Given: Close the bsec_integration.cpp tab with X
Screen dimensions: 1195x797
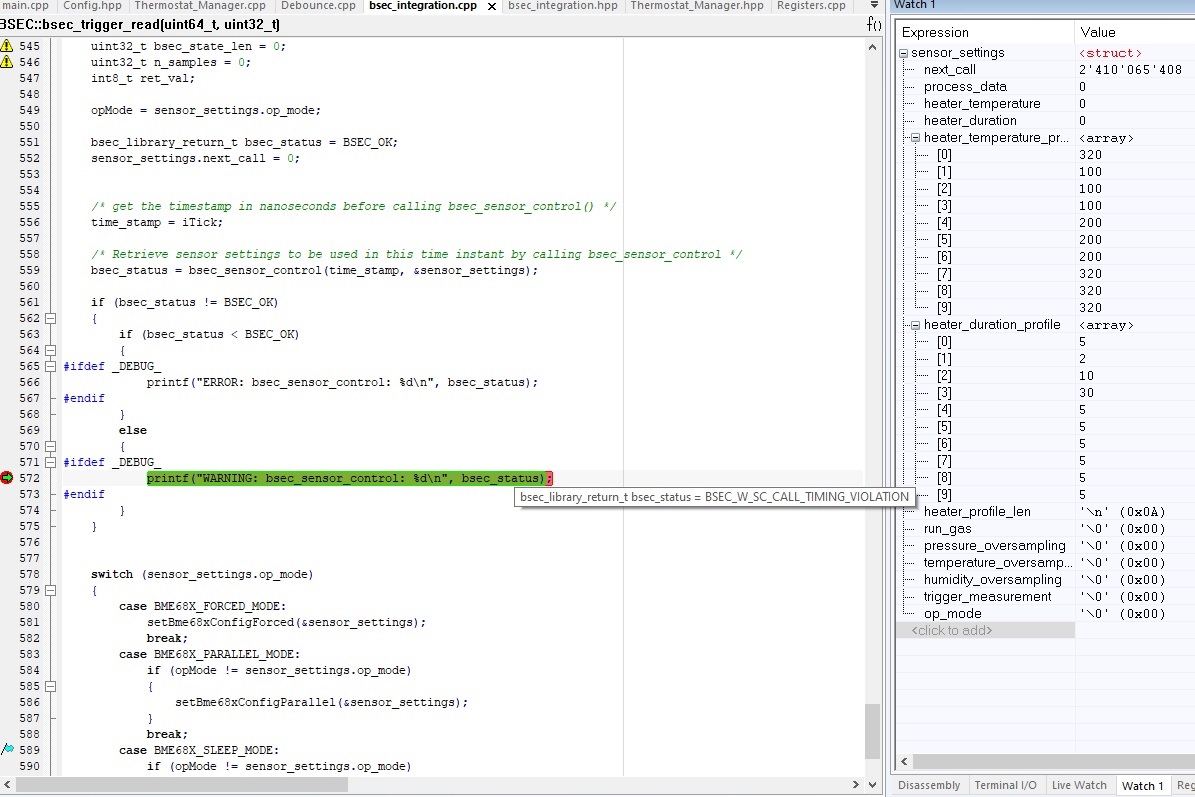Looking at the screenshot, I should (x=493, y=6).
